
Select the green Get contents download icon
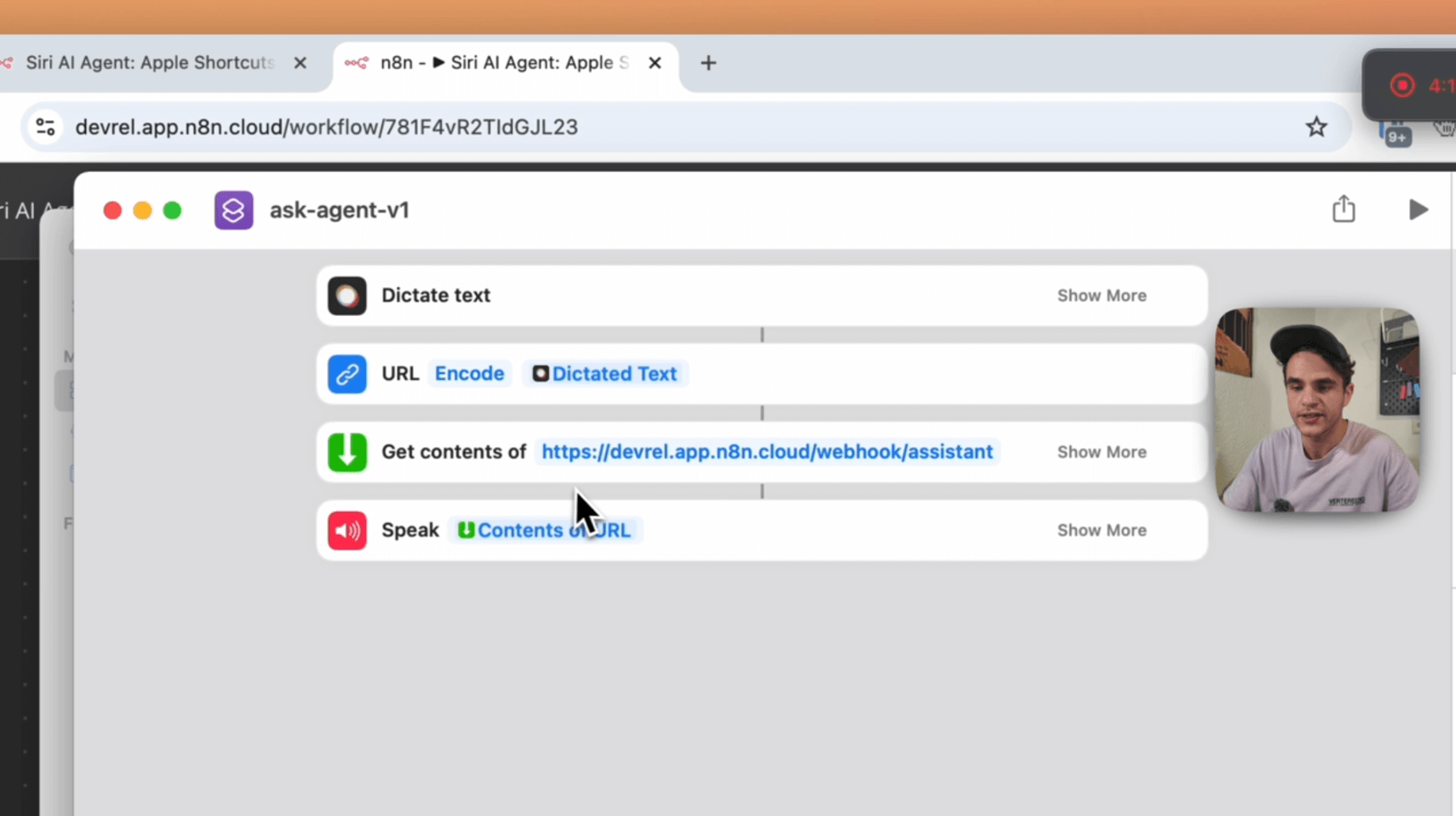tap(347, 452)
